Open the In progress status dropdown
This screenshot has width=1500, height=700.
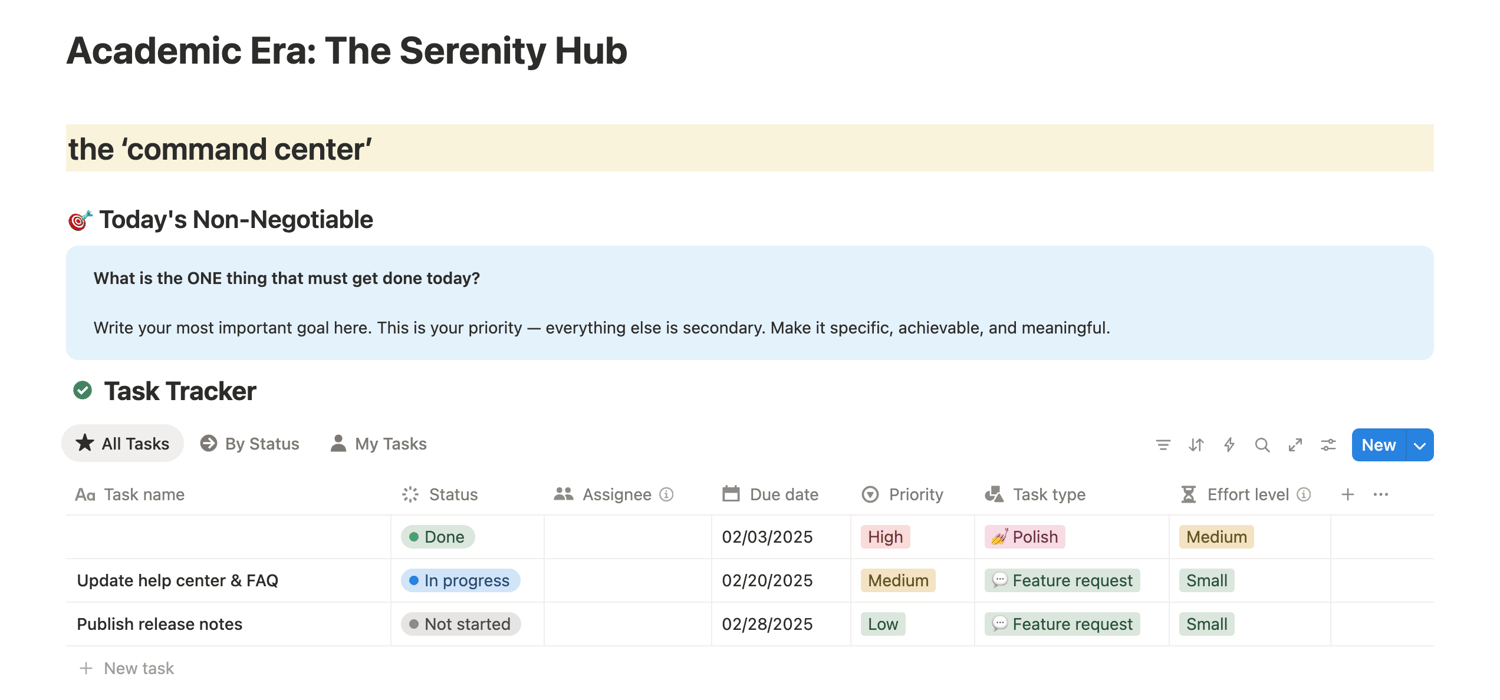[460, 580]
